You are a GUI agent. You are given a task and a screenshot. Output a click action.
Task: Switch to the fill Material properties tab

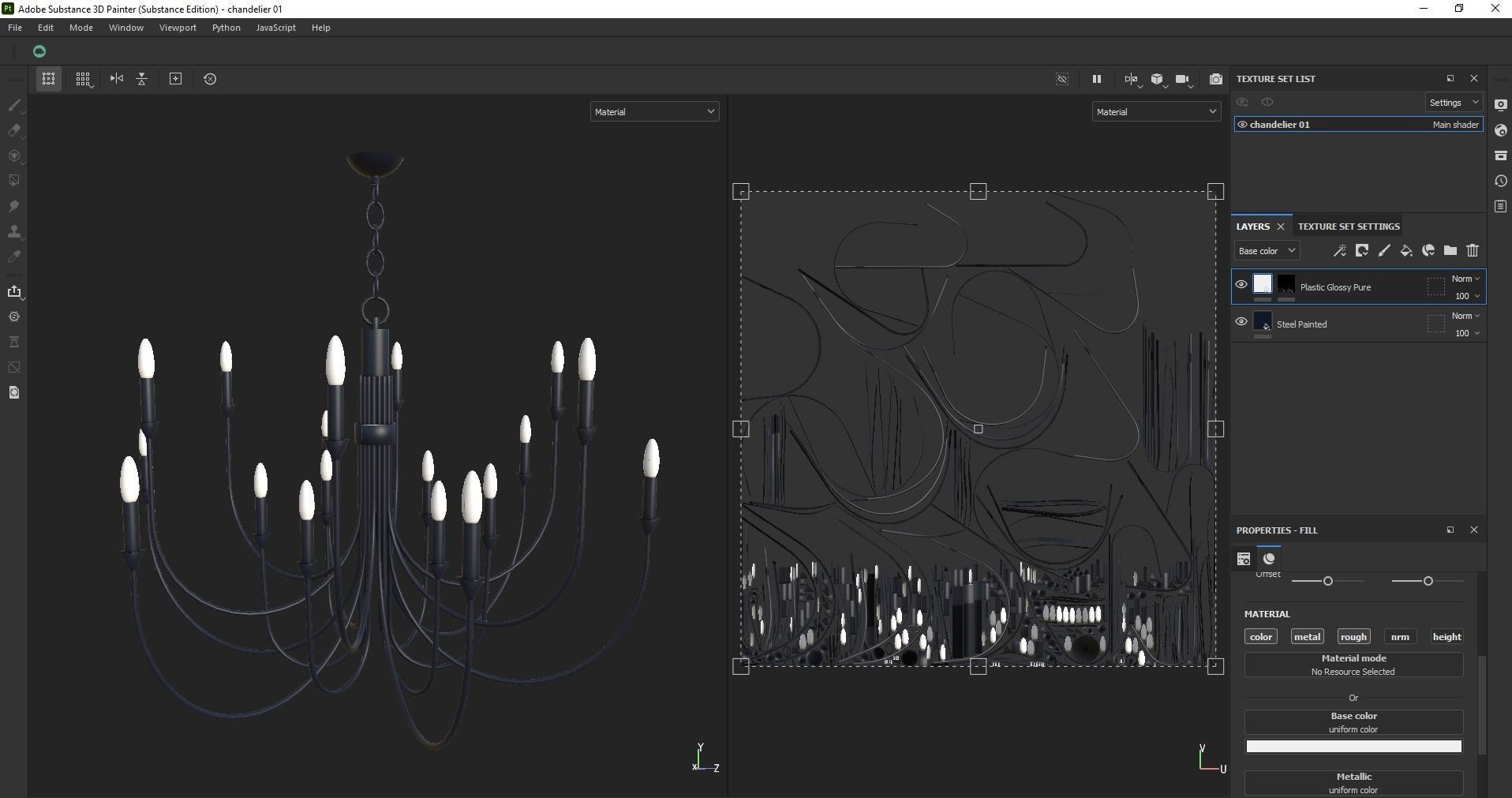(1269, 559)
